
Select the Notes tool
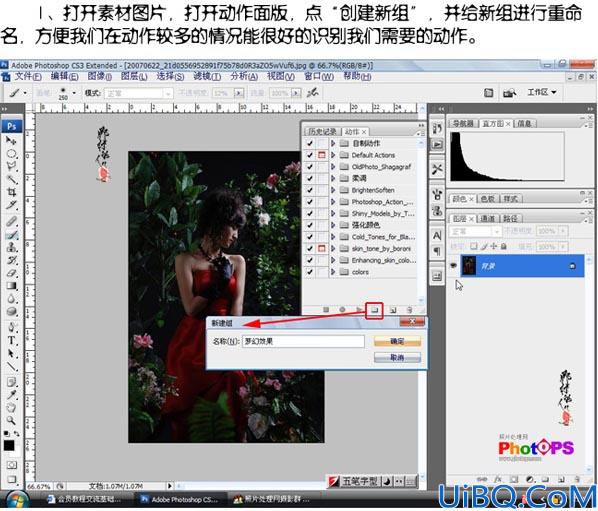point(11,382)
